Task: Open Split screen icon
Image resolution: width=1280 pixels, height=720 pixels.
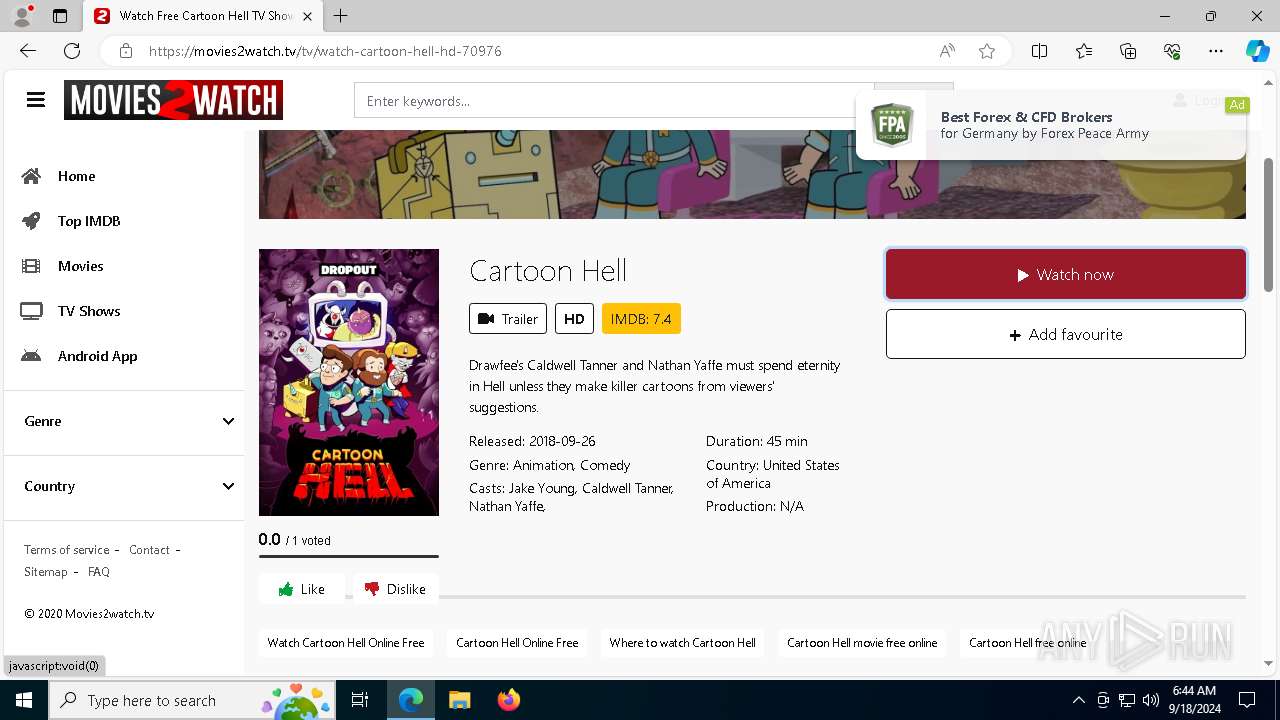Action: click(x=1039, y=51)
